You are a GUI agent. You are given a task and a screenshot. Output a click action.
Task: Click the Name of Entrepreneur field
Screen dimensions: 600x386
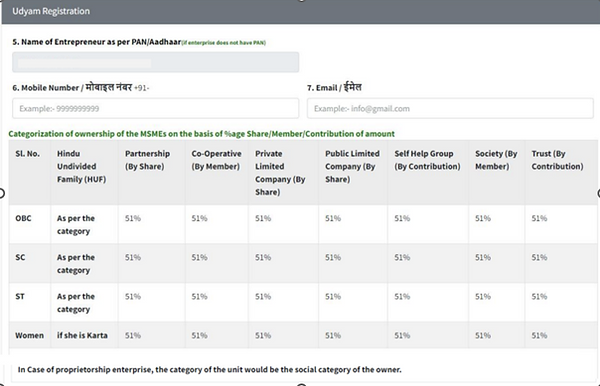point(155,62)
